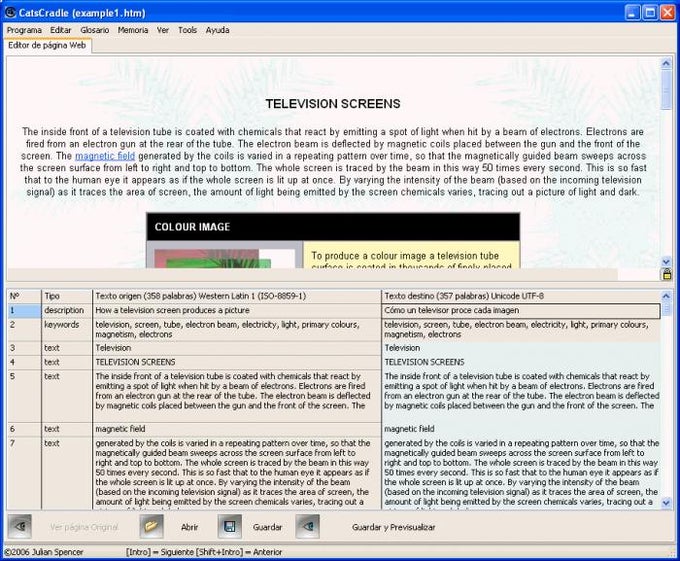Click the preview pane scrollbar thumb
The height and width of the screenshot is (561, 680).
coord(666,89)
